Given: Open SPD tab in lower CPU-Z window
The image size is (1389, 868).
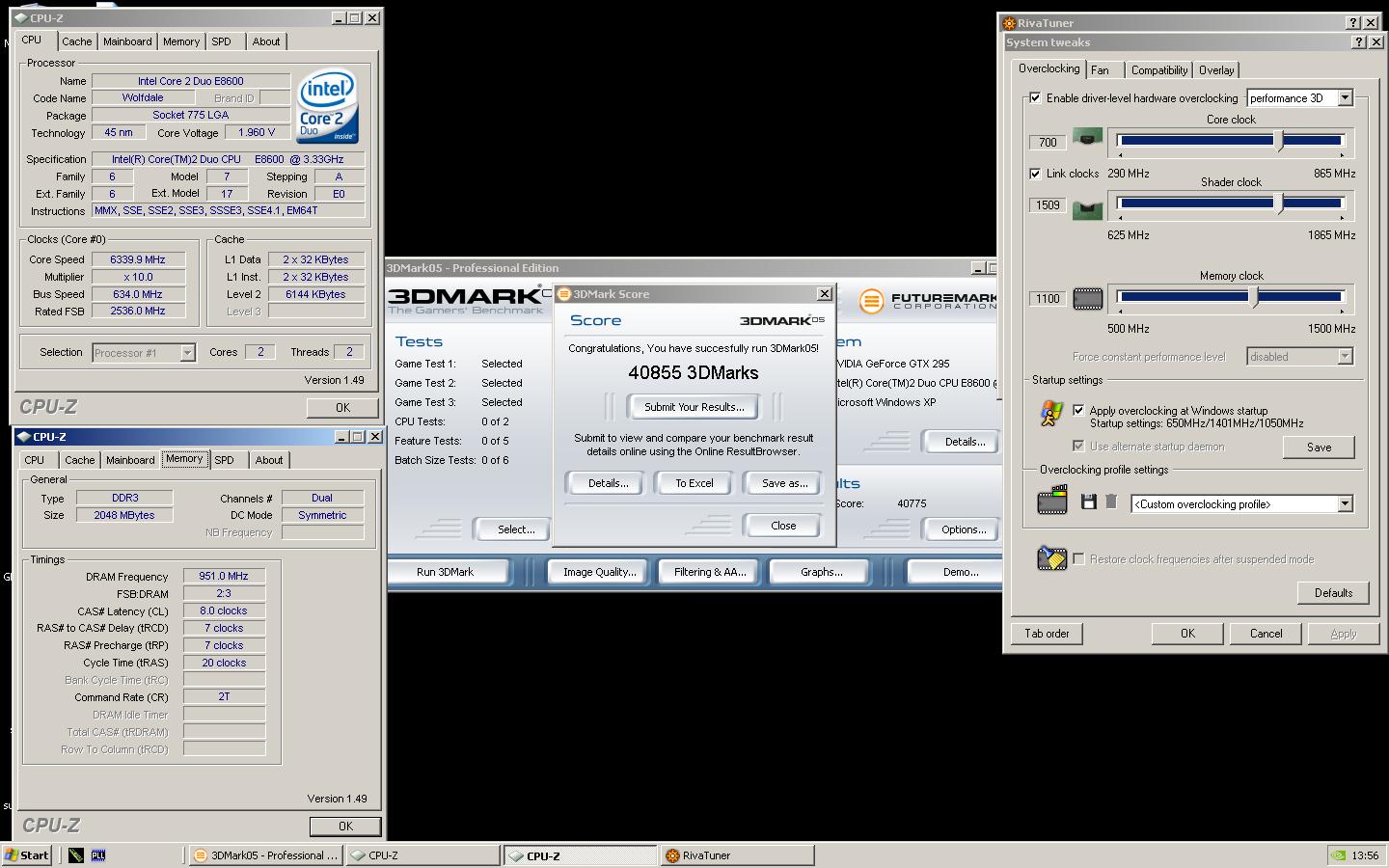Looking at the screenshot, I should tap(224, 460).
